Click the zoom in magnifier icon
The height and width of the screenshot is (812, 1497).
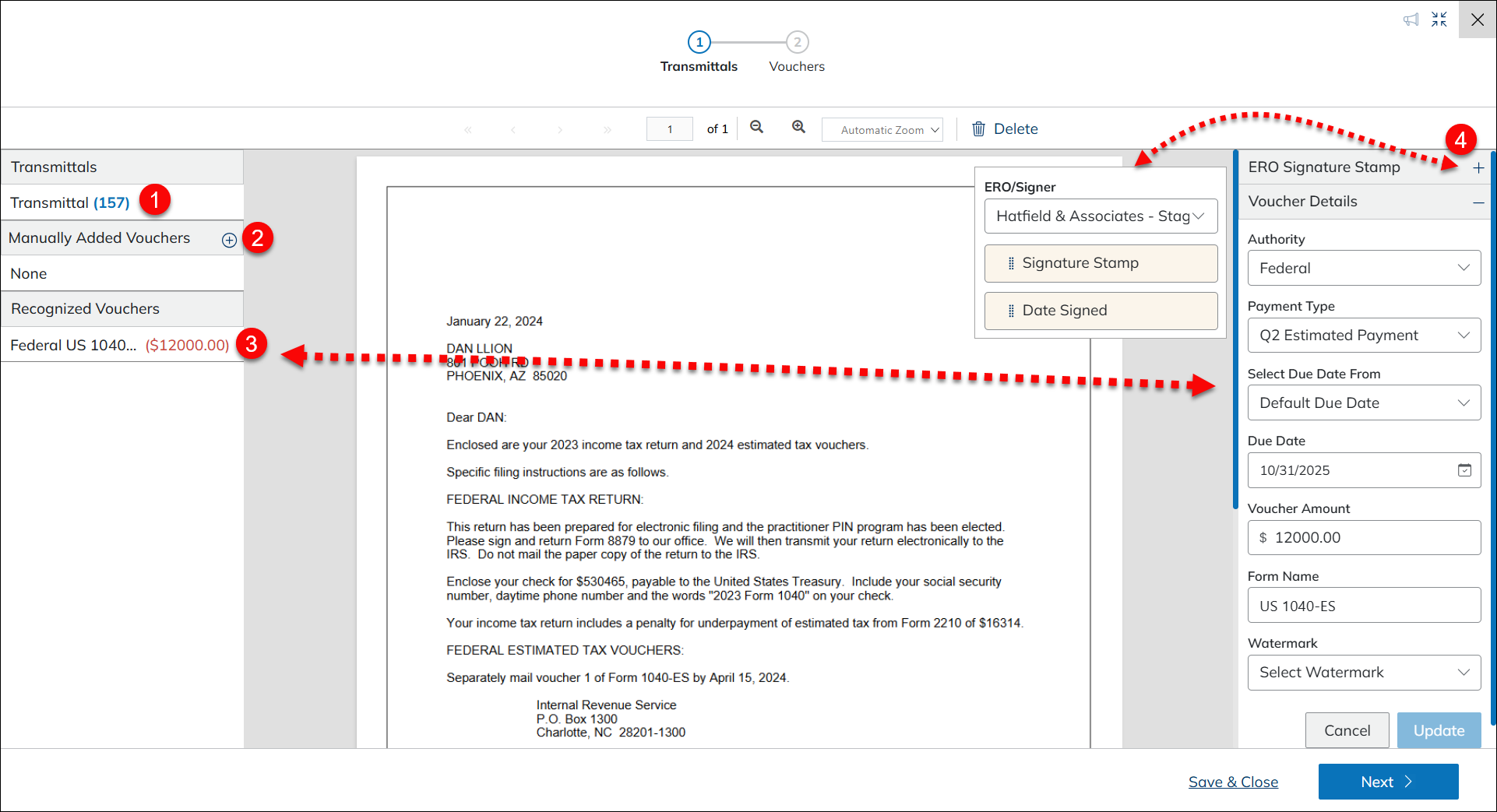[798, 127]
